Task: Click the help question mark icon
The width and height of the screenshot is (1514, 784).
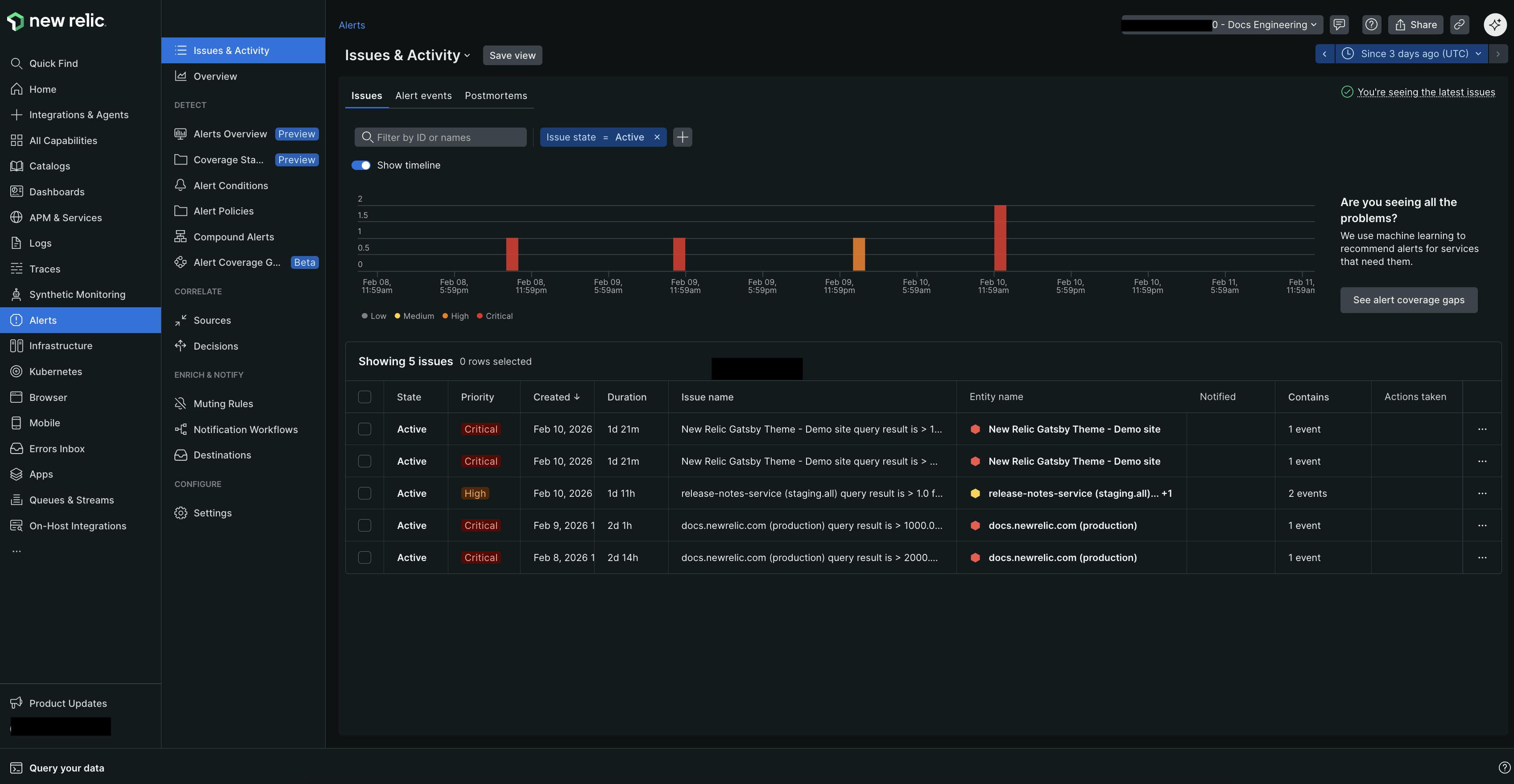Action: (1371, 25)
